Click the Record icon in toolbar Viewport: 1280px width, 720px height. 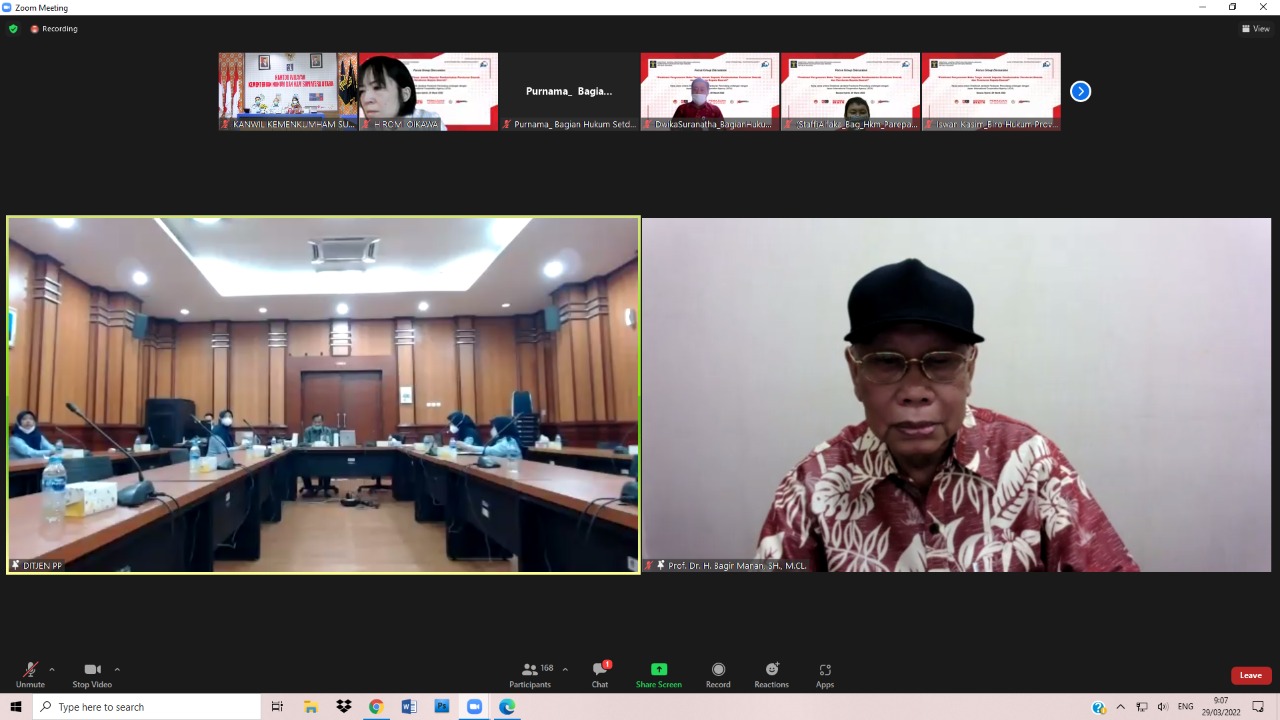(x=718, y=674)
